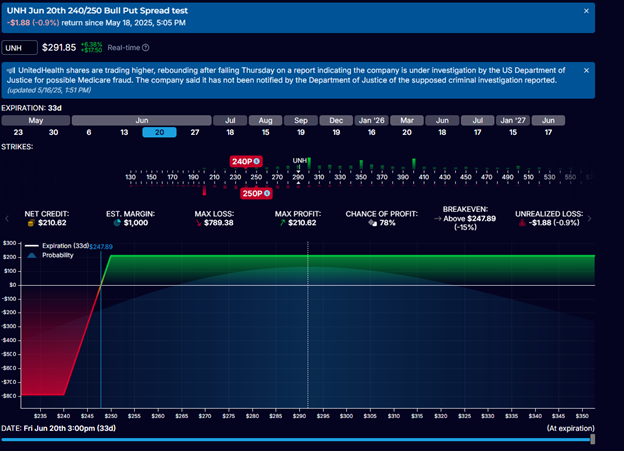Click the Breakeven arrow icon

[x=437, y=219]
